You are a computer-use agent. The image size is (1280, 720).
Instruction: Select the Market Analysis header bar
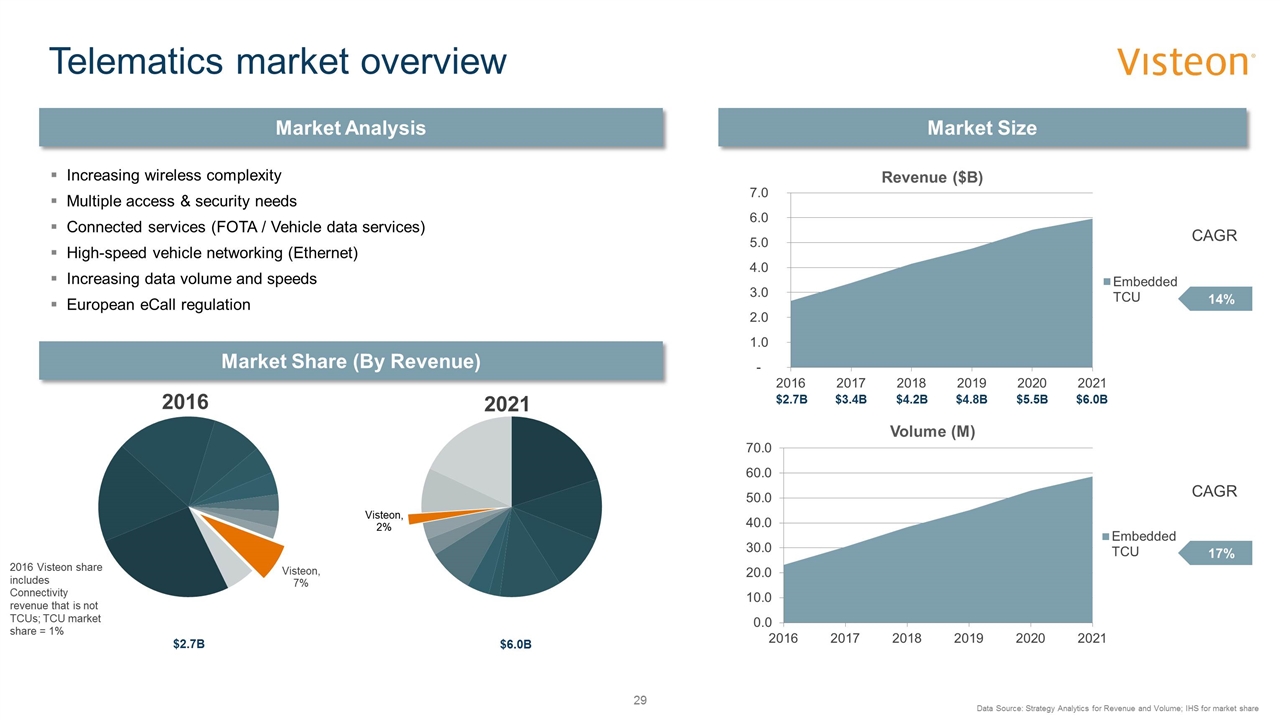click(x=351, y=127)
